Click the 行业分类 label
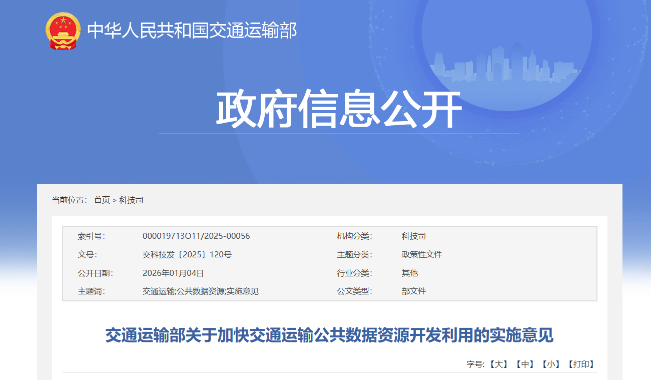 [354, 273]
